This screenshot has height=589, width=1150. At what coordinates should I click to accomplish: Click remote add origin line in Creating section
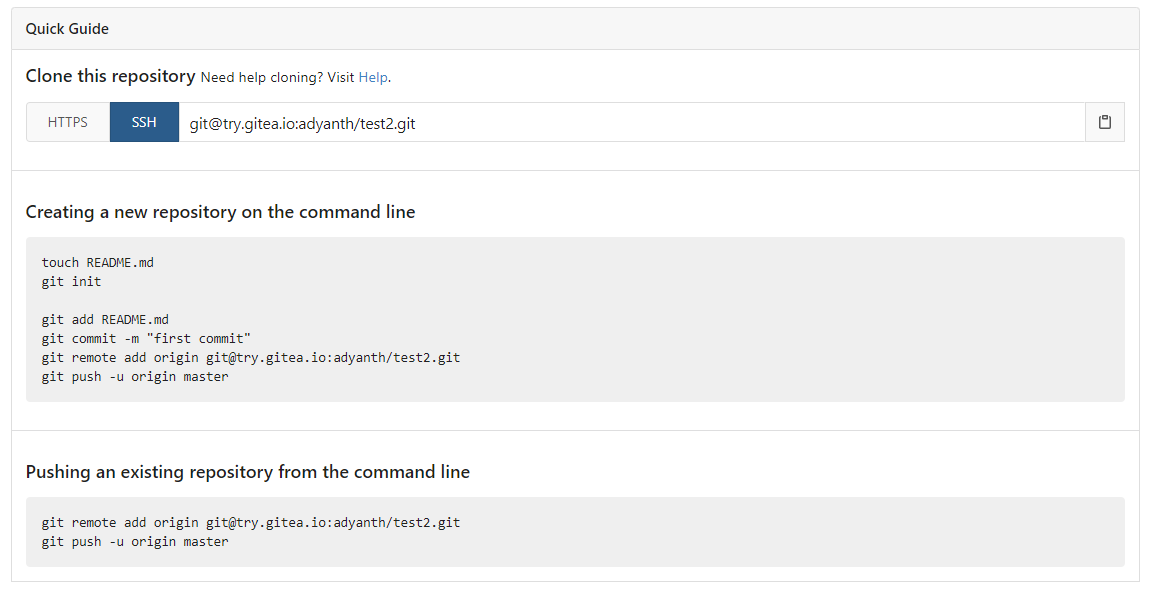pyautogui.click(x=250, y=358)
